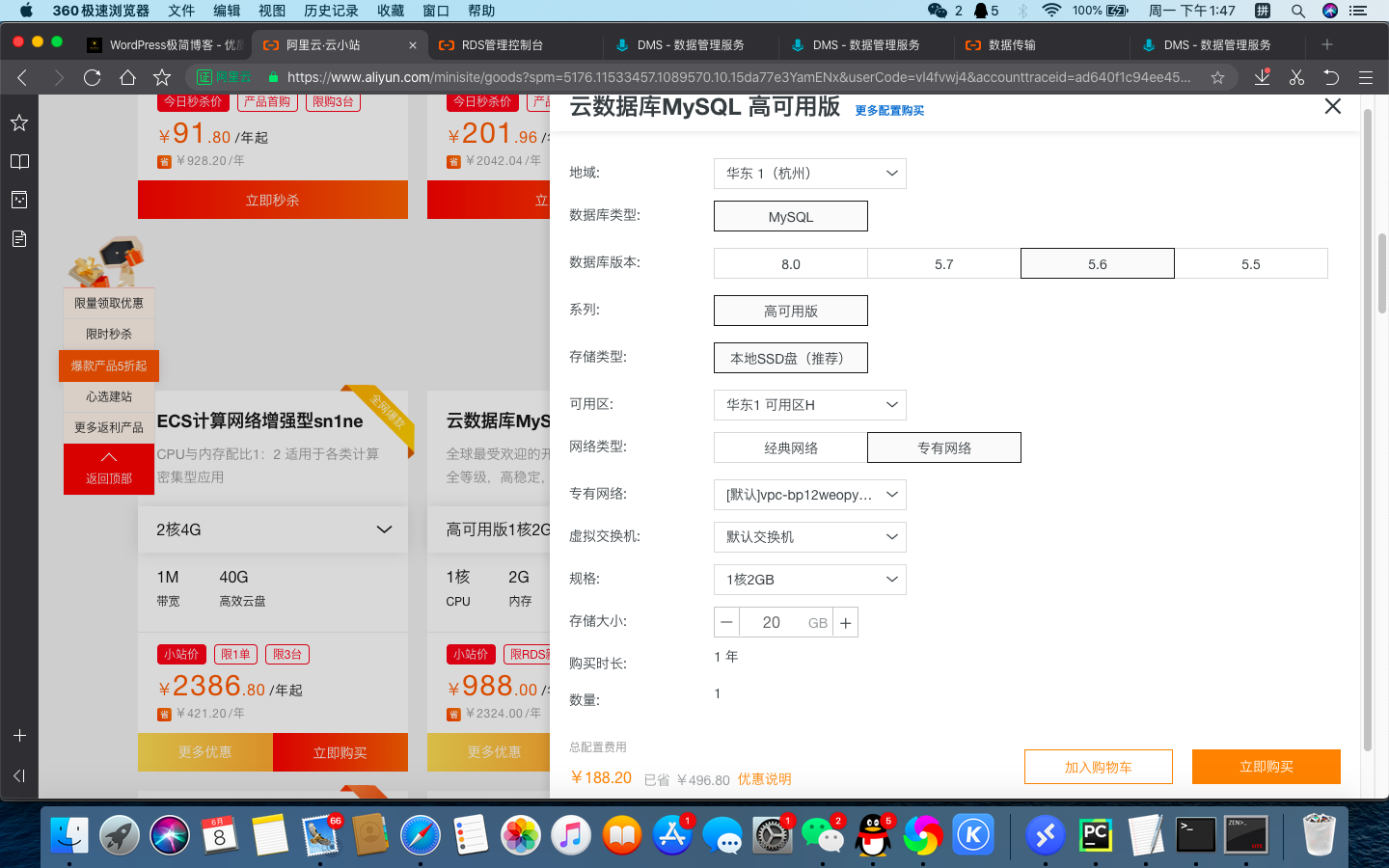Open the sidebar favorites star panel
Screen dimensions: 1389x868
19,122
